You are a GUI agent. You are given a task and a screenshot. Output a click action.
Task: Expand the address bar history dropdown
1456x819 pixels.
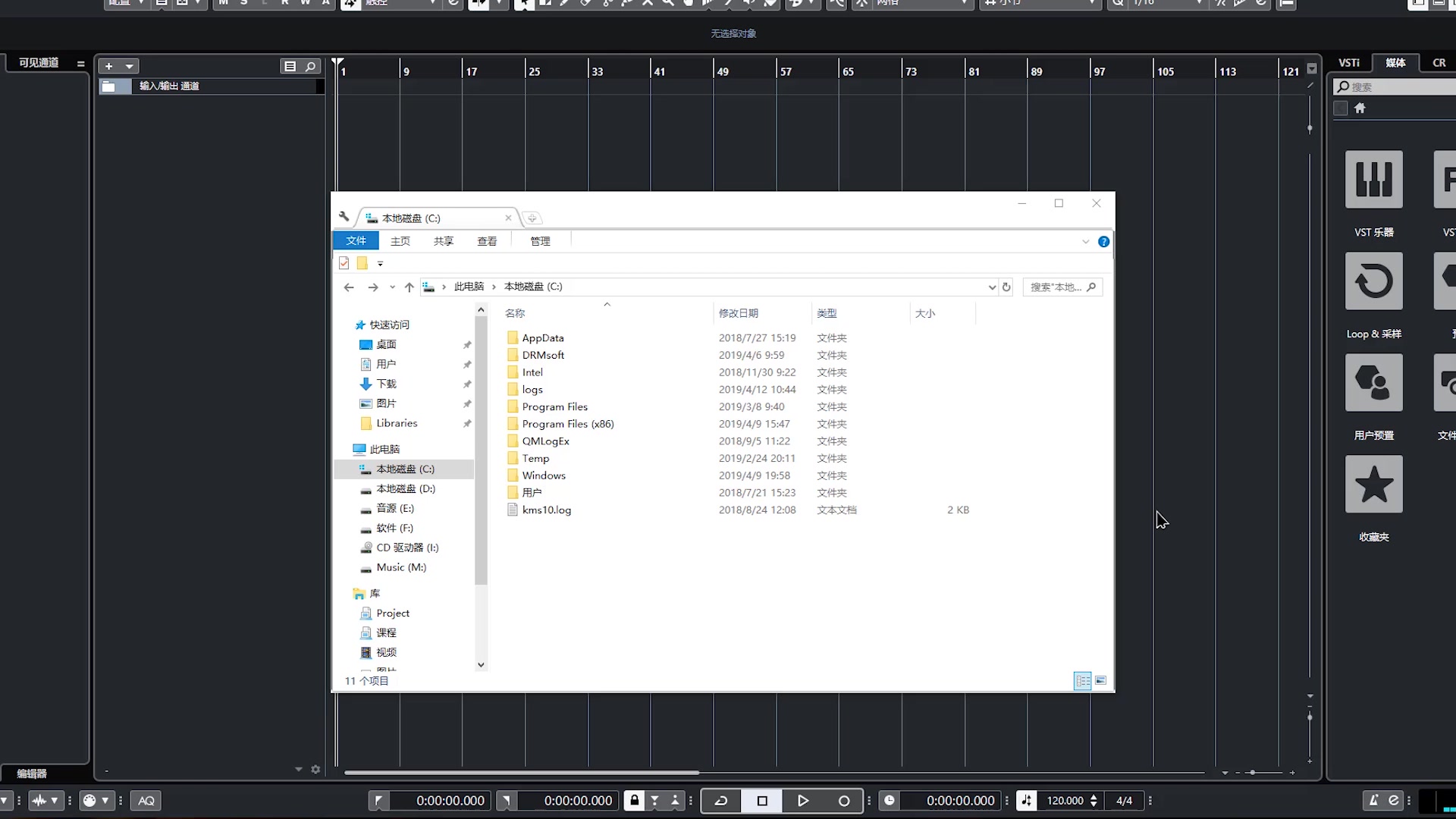point(991,287)
